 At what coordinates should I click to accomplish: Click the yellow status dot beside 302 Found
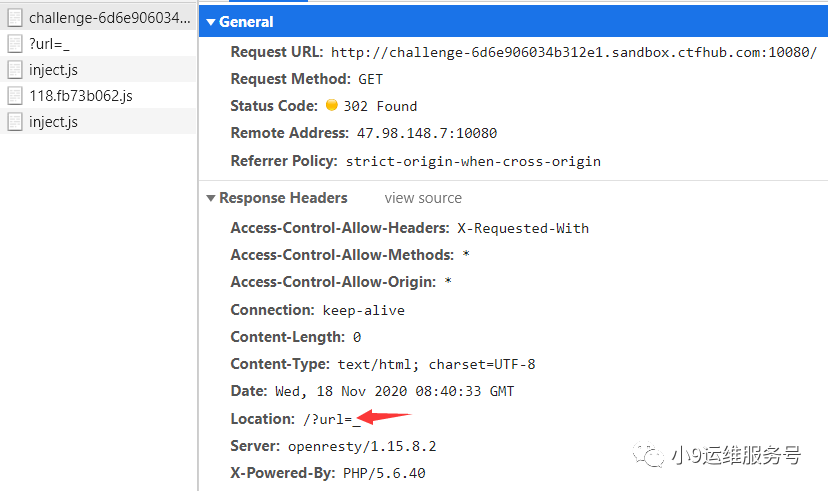332,105
